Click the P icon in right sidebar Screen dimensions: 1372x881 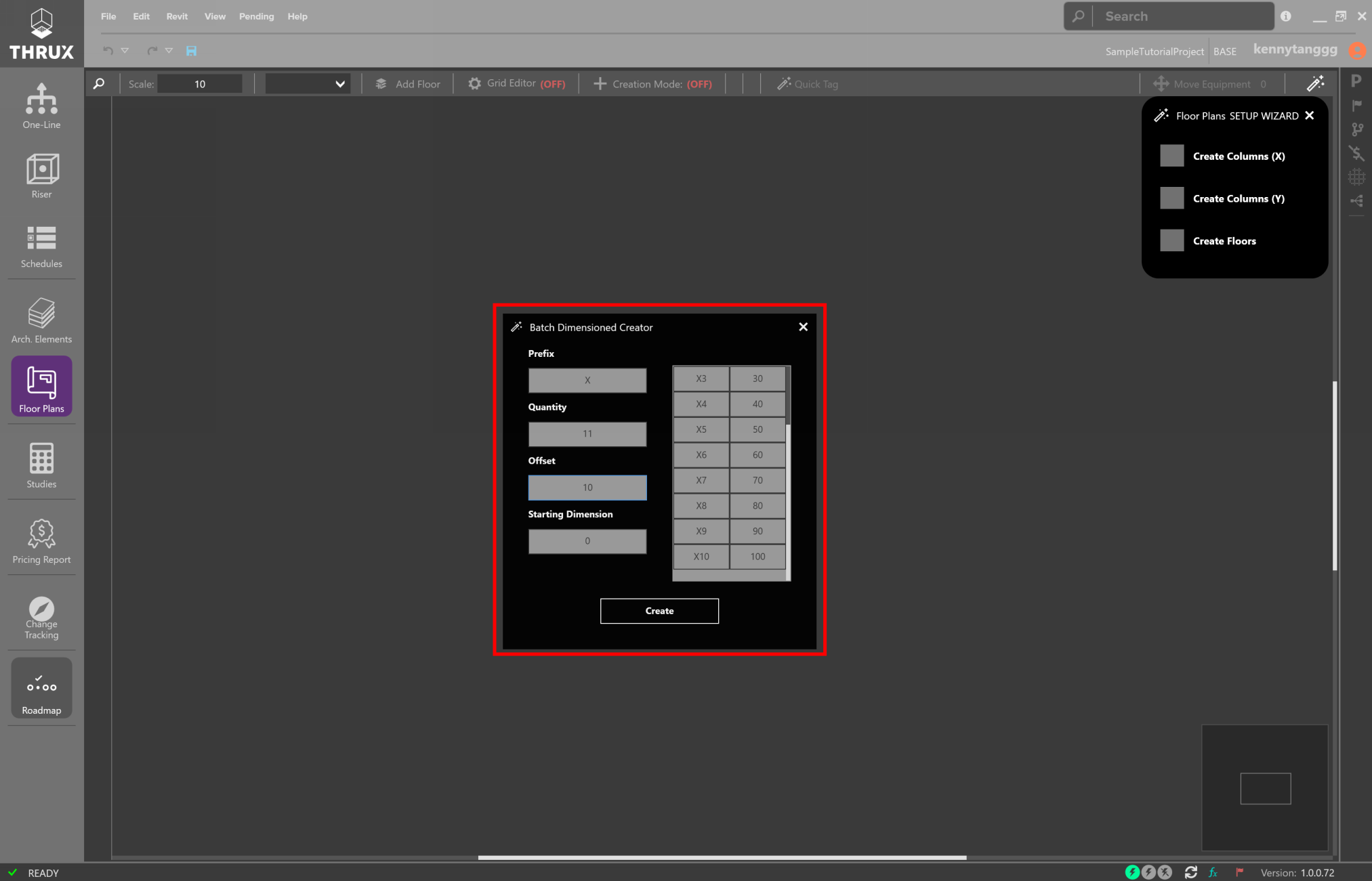point(1356,81)
